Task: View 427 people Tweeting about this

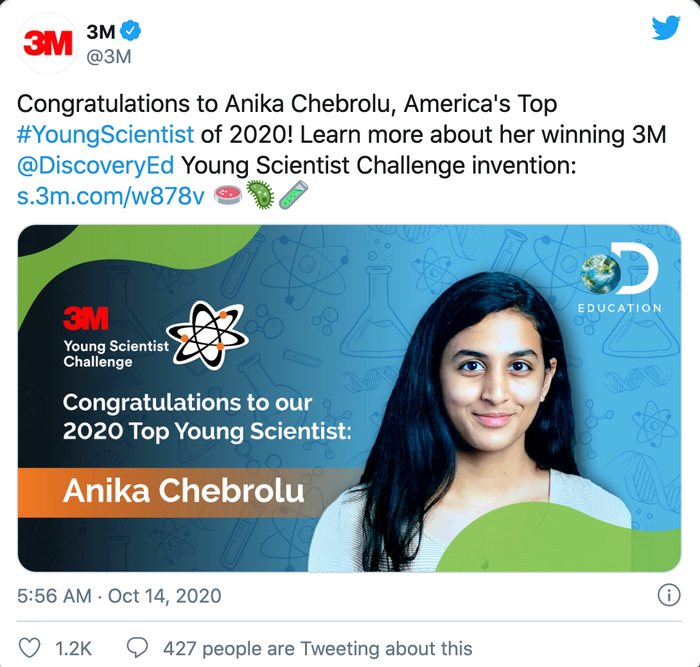Action: tap(317, 648)
